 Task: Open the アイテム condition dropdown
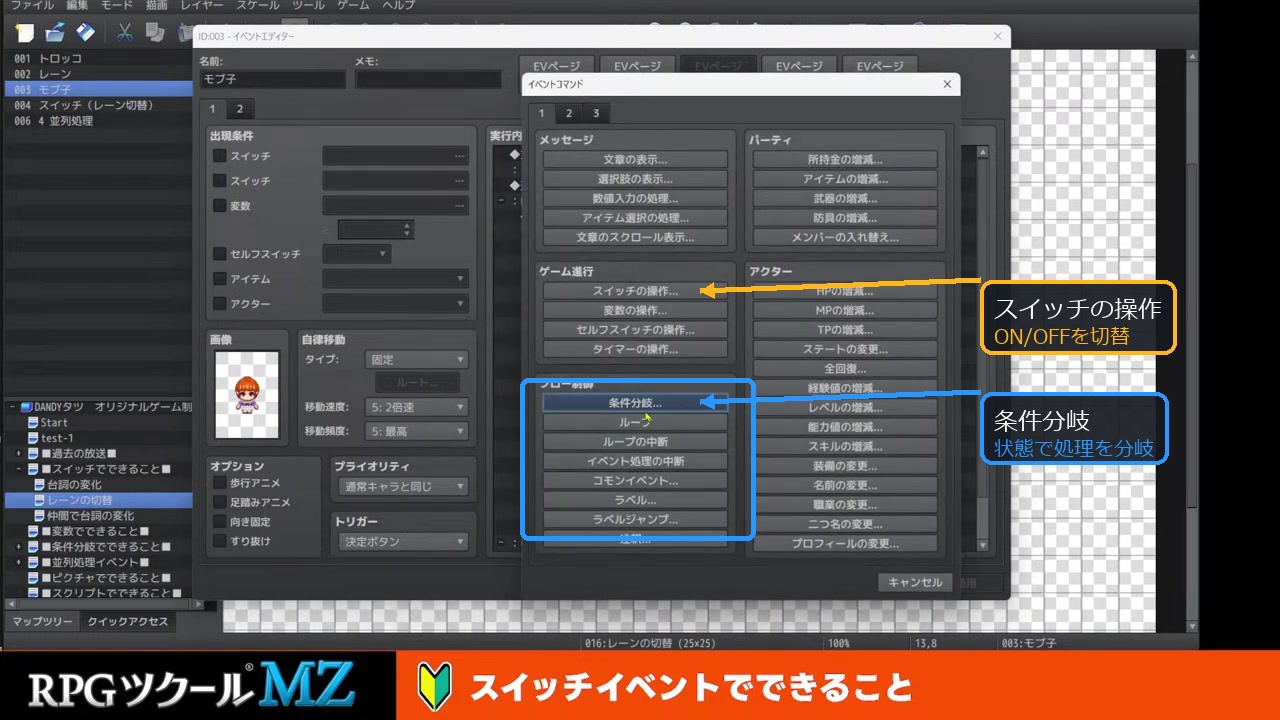[x=395, y=279]
